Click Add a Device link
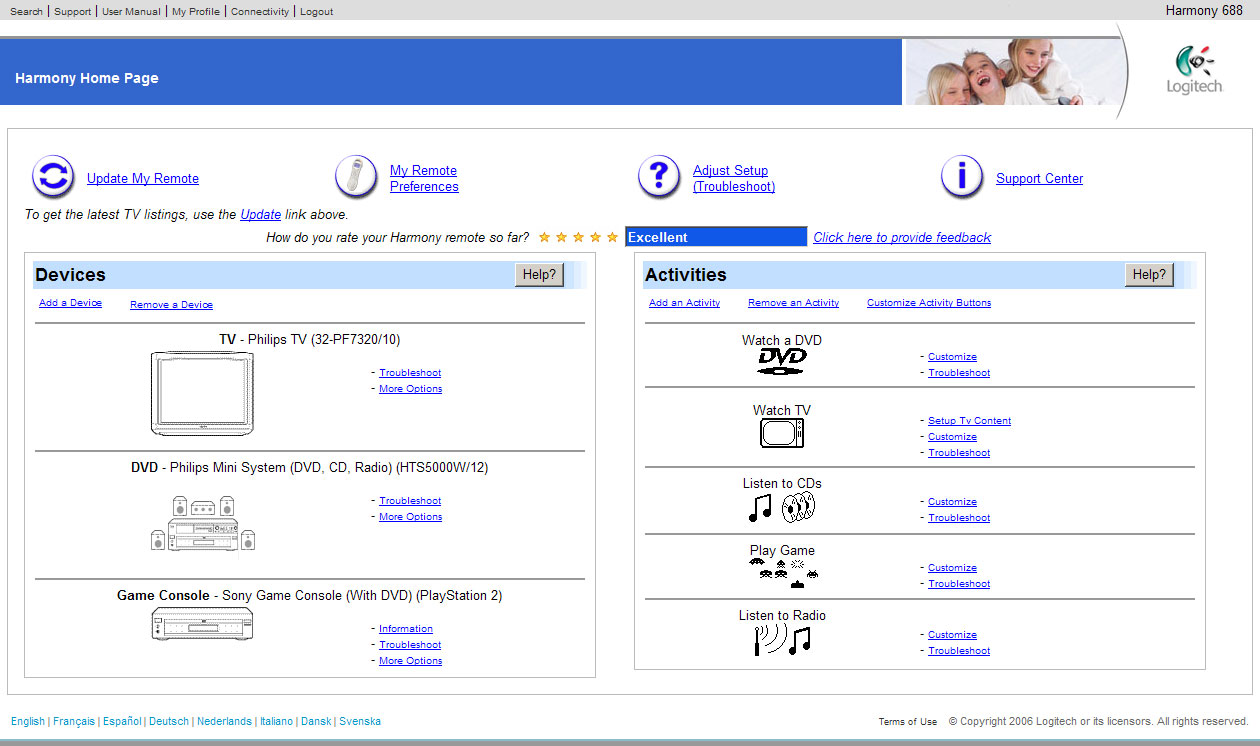Screen dimensions: 1260x746 [x=70, y=303]
